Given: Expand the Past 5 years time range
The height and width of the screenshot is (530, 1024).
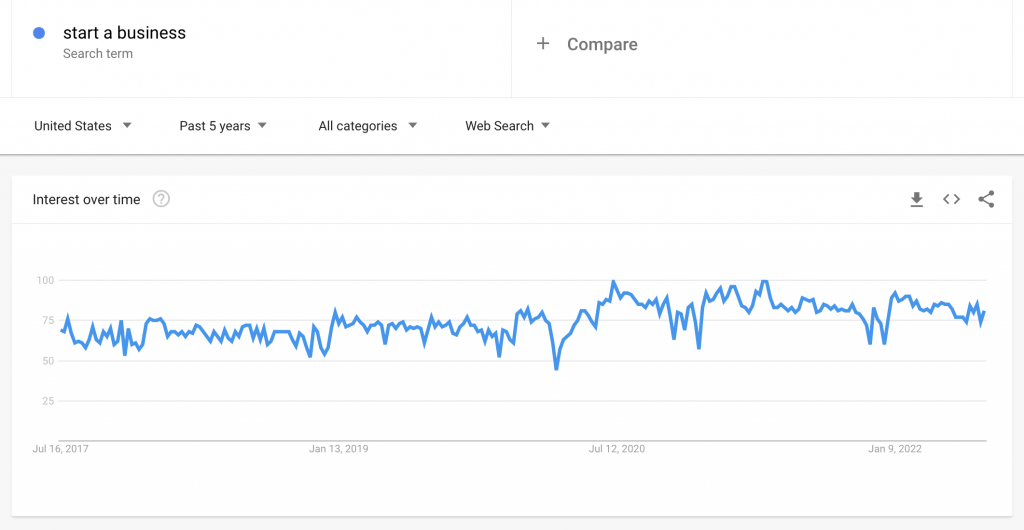Looking at the screenshot, I should [x=223, y=126].
